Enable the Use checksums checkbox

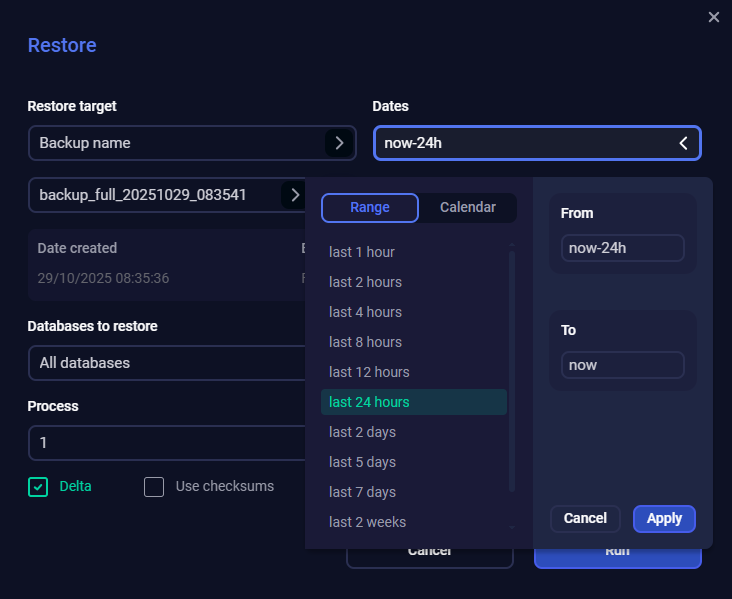point(154,487)
